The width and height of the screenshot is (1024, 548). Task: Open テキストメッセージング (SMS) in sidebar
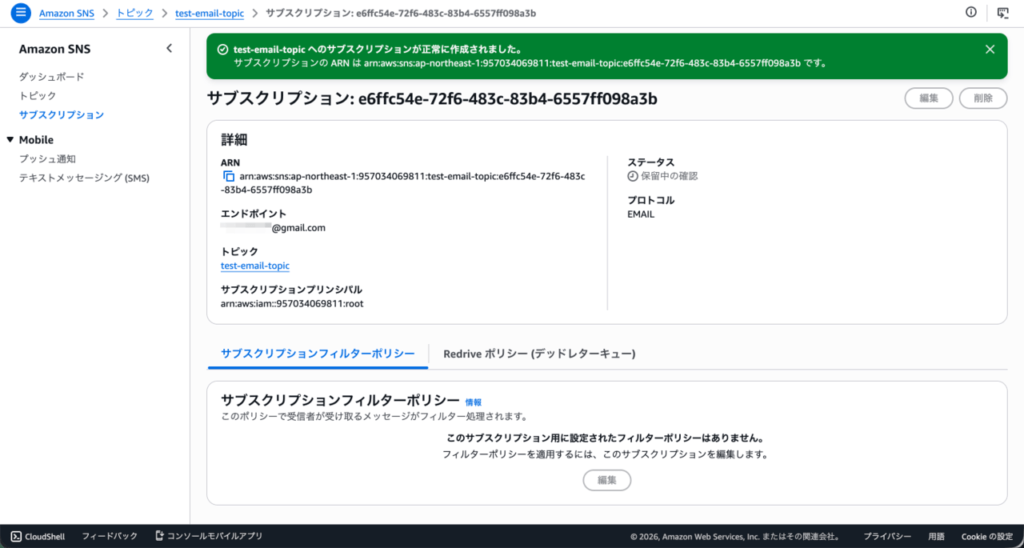pyautogui.click(x=84, y=178)
